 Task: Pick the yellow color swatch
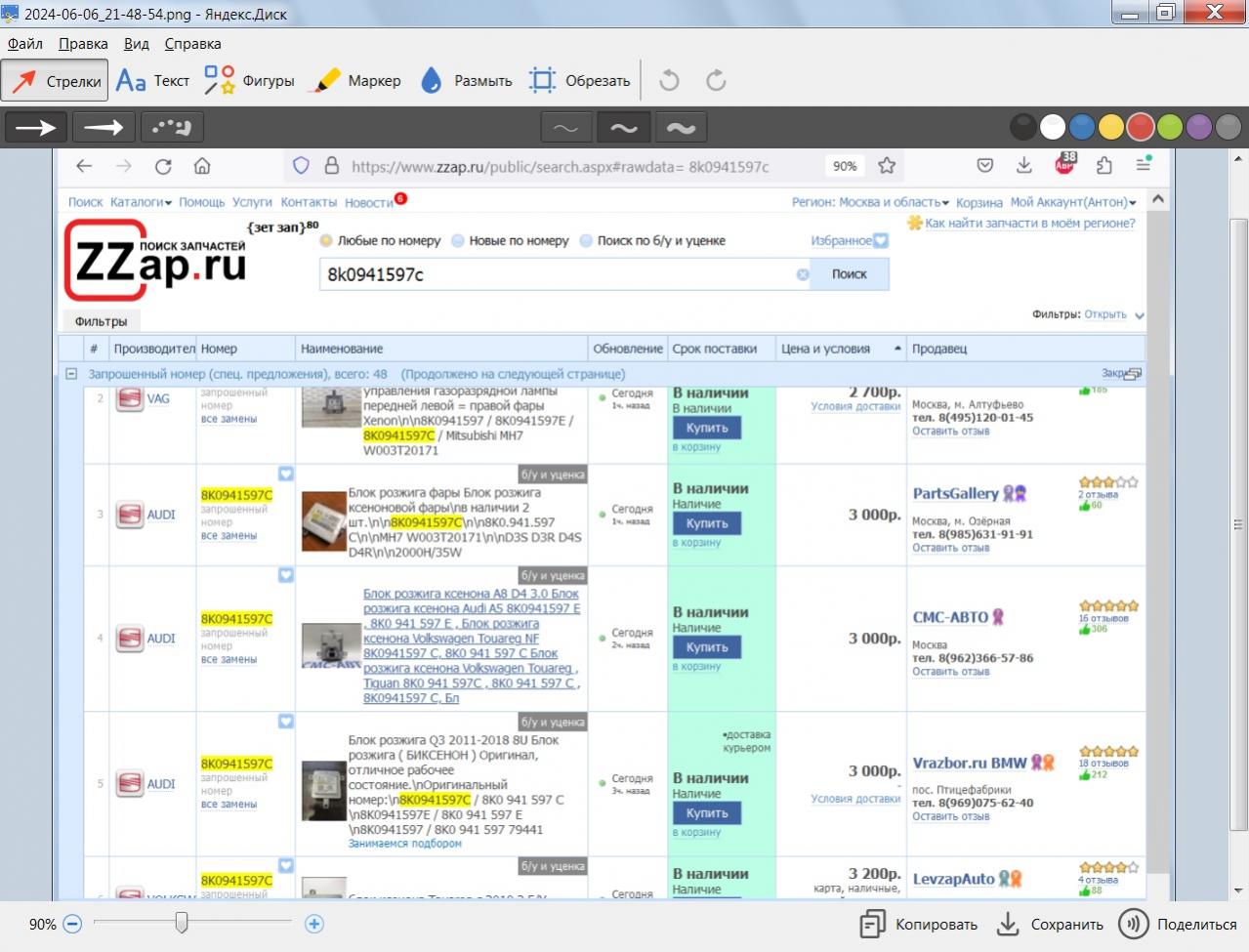coord(1111,127)
